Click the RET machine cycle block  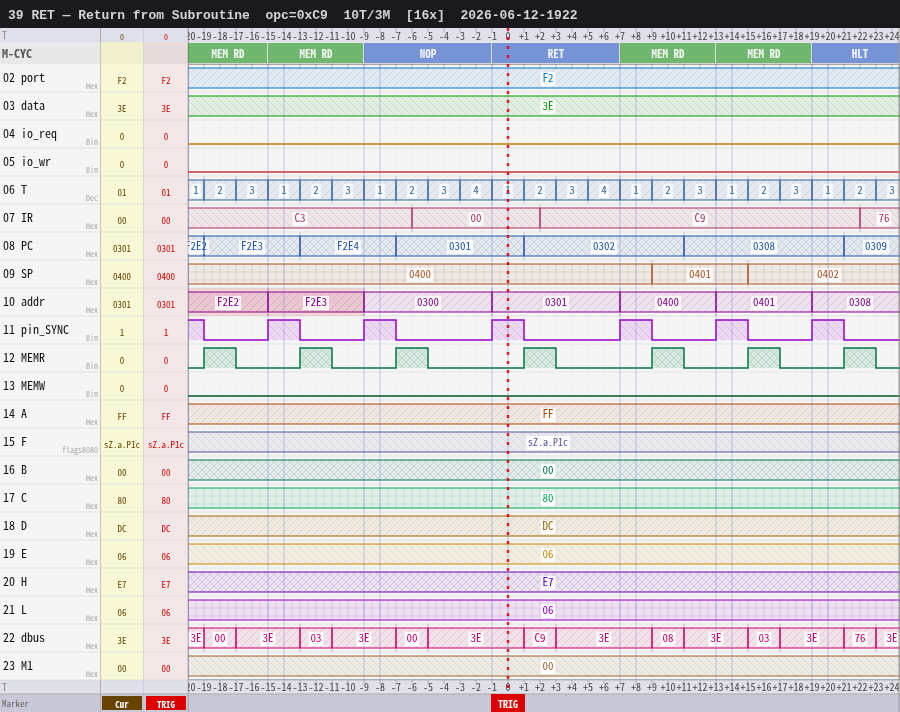(556, 54)
